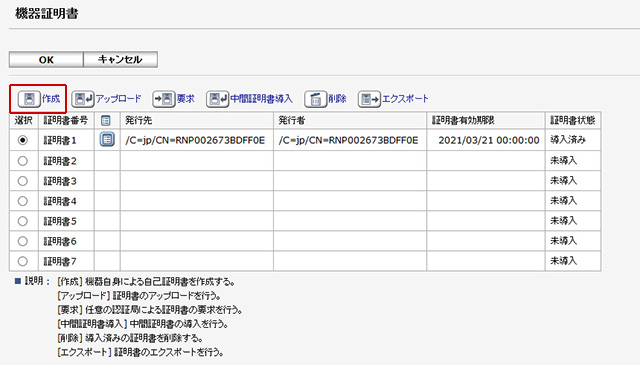Click the 導入済み status cell
Viewport: 640px width, 365px height.
(x=568, y=140)
